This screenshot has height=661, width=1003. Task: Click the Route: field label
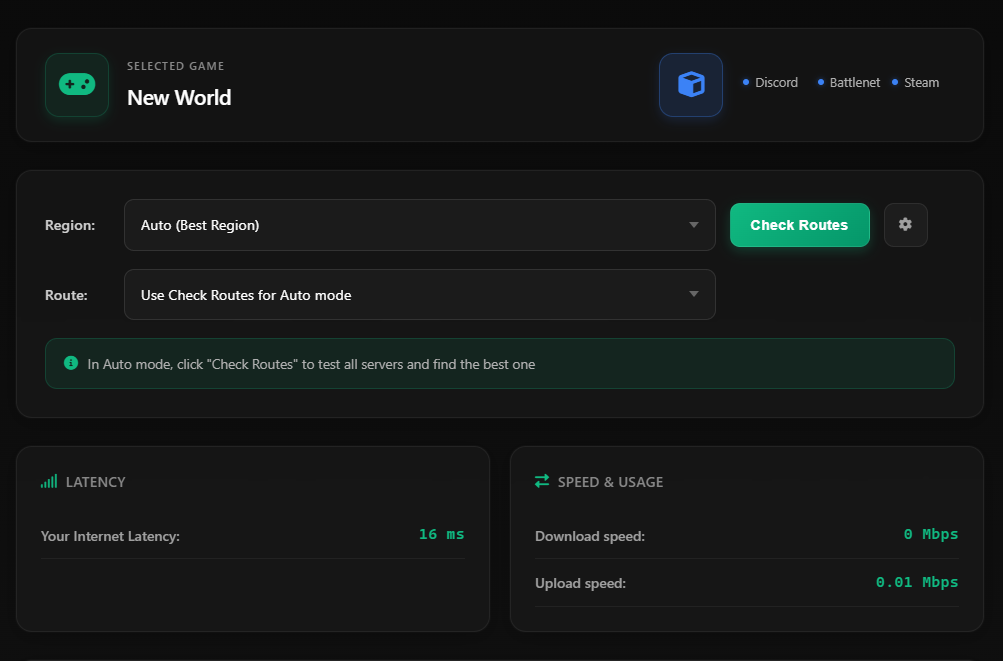click(66, 295)
